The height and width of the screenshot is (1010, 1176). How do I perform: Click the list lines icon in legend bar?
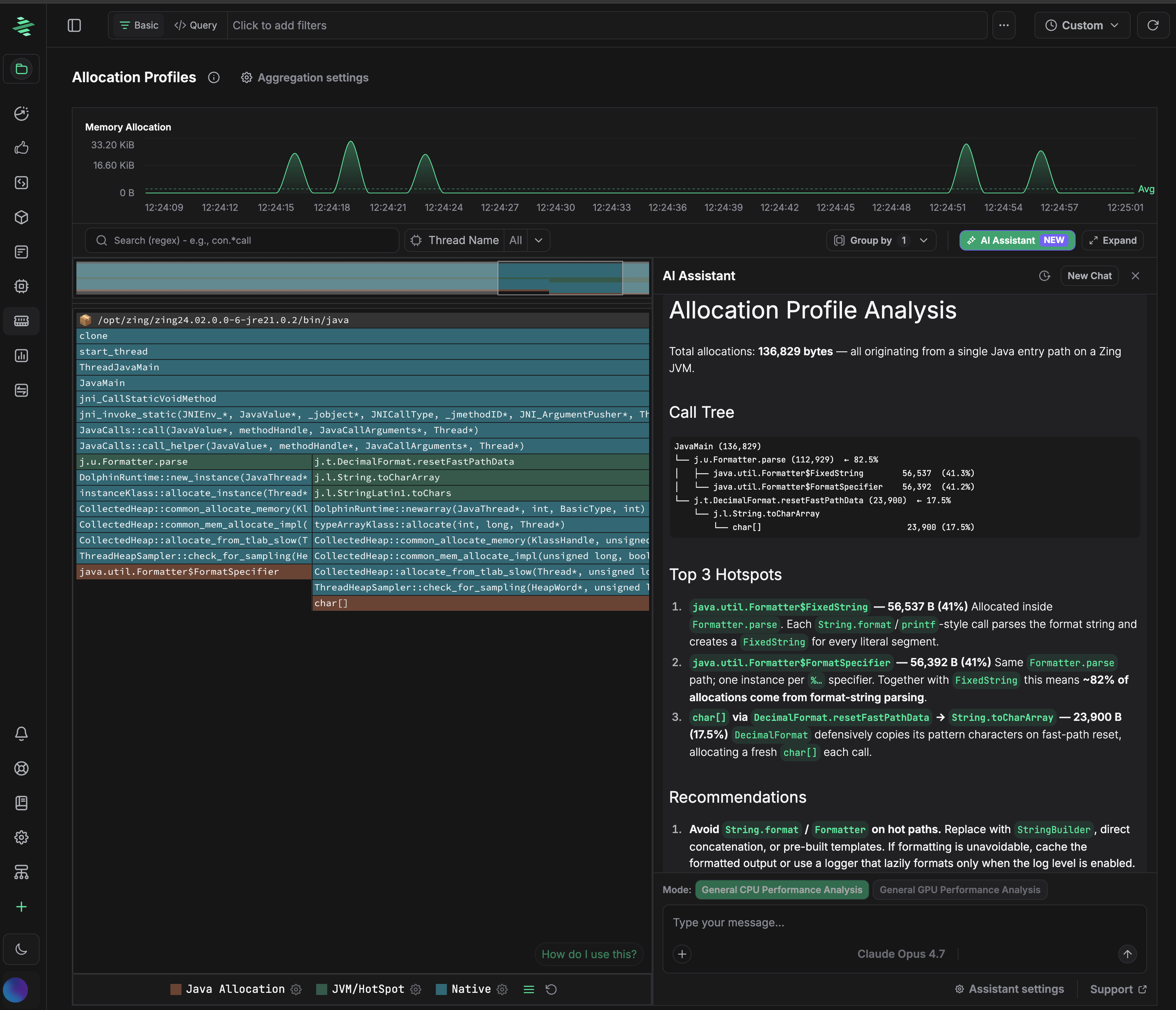[x=529, y=990]
